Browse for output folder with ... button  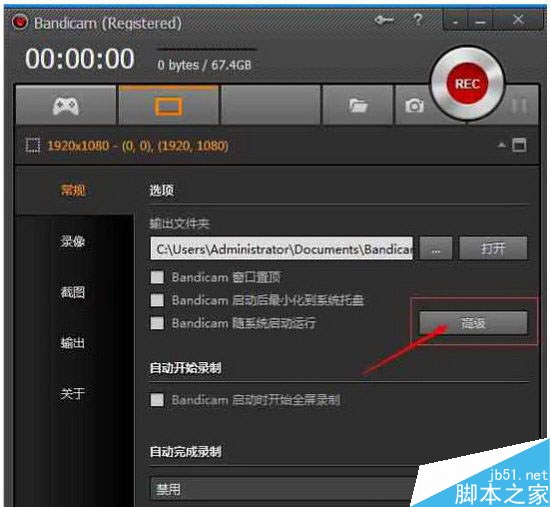(436, 249)
